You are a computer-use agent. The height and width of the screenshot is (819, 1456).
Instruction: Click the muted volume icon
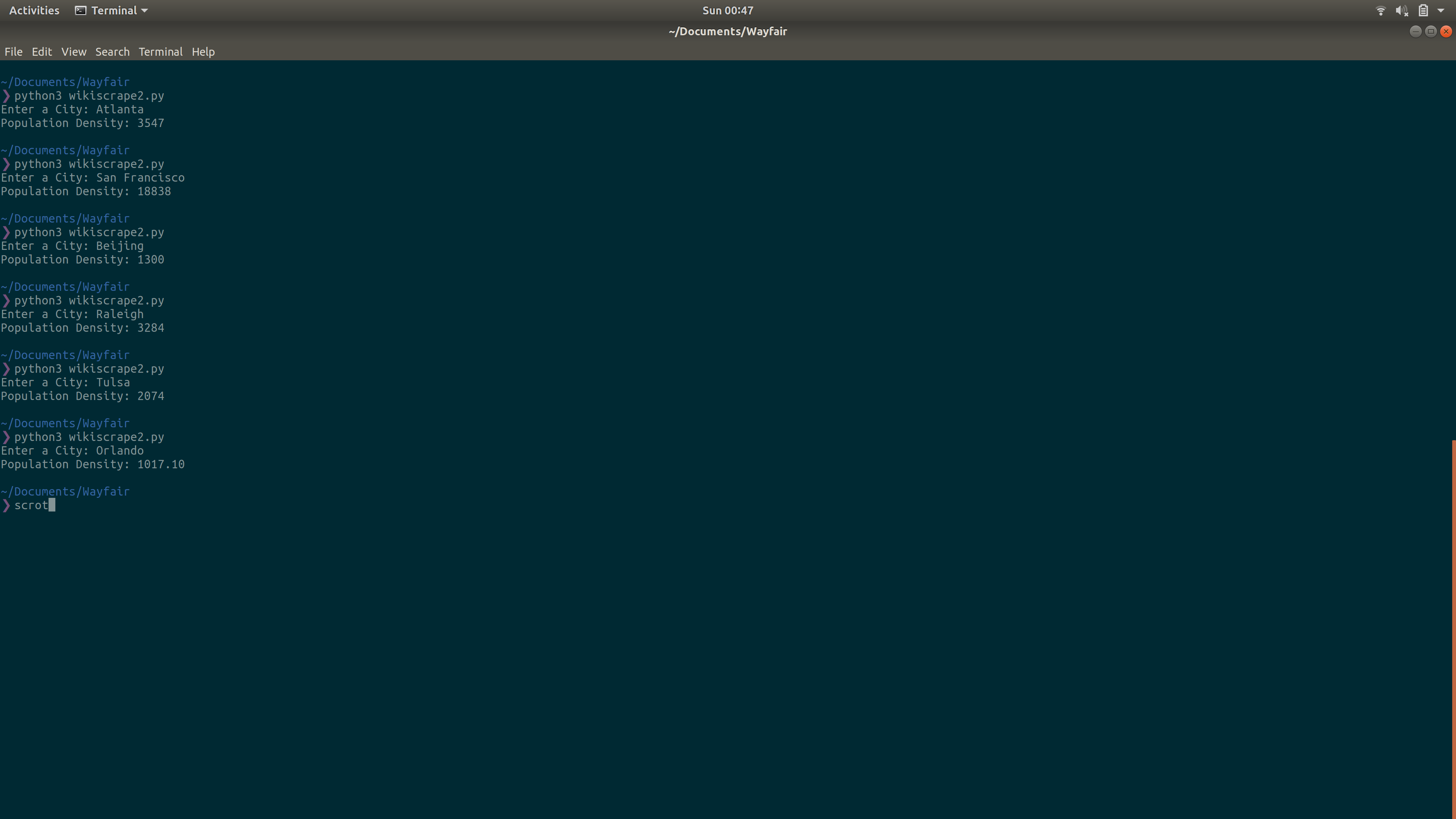pos(1402,10)
